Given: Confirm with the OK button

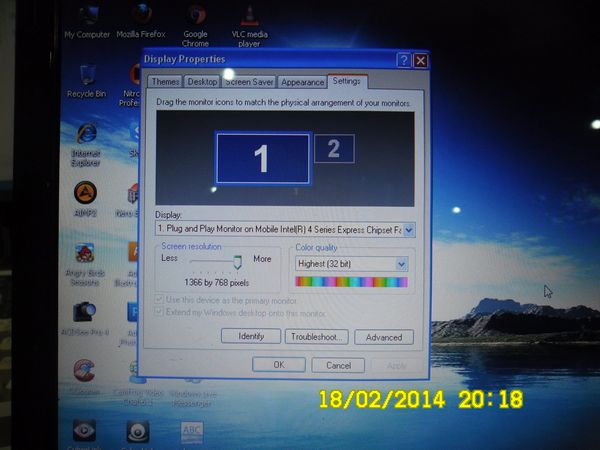Looking at the screenshot, I should click(x=279, y=365).
